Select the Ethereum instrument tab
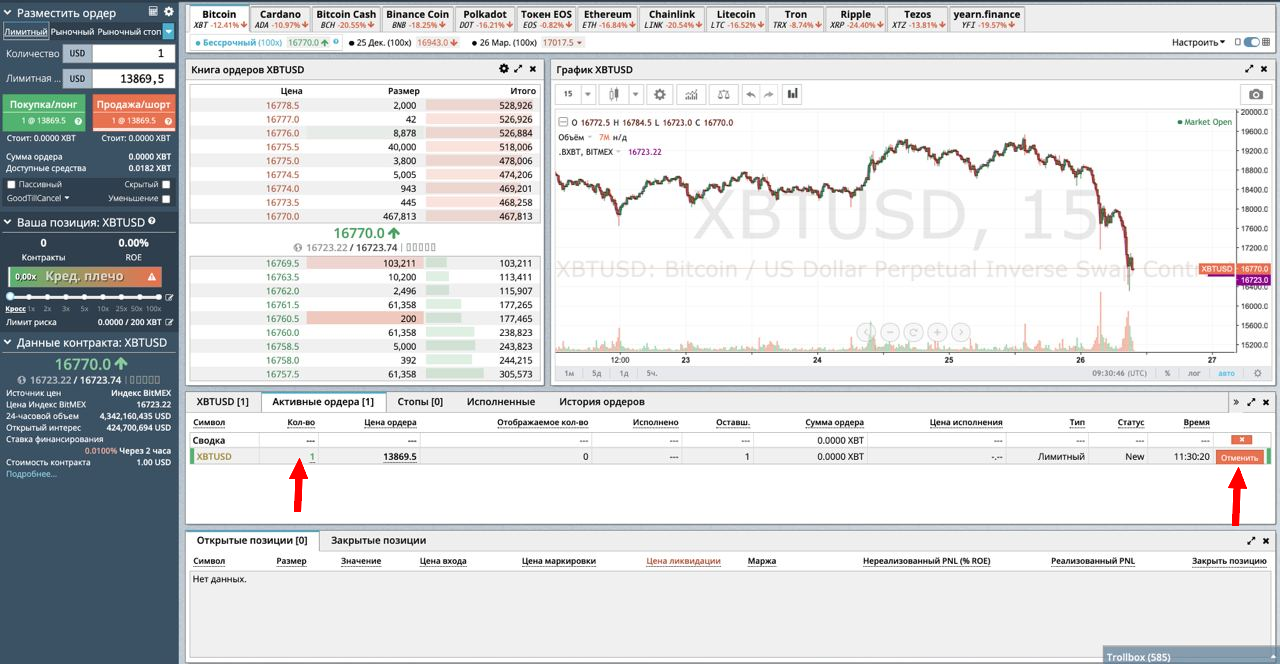1280x664 pixels. click(607, 19)
